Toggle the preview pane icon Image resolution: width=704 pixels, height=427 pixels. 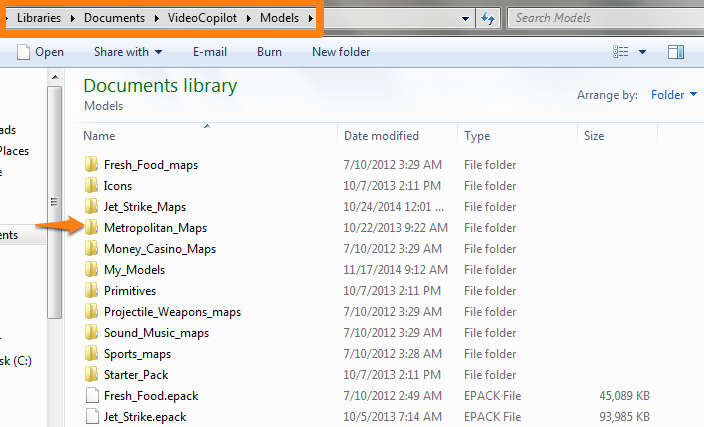[x=676, y=52]
